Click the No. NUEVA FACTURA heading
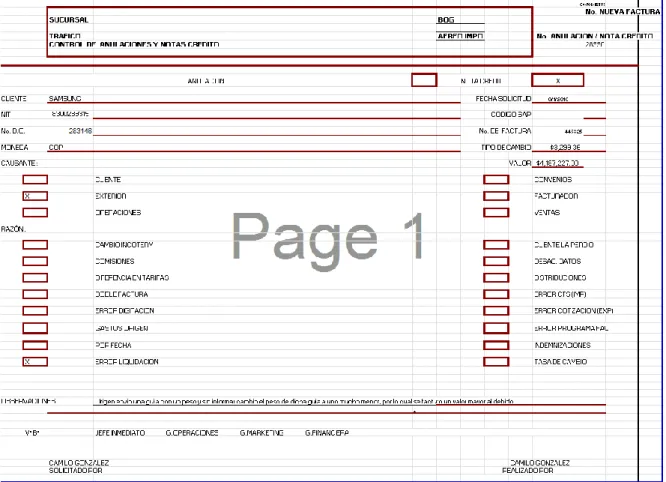This screenshot has width=666, height=482. (x=622, y=12)
